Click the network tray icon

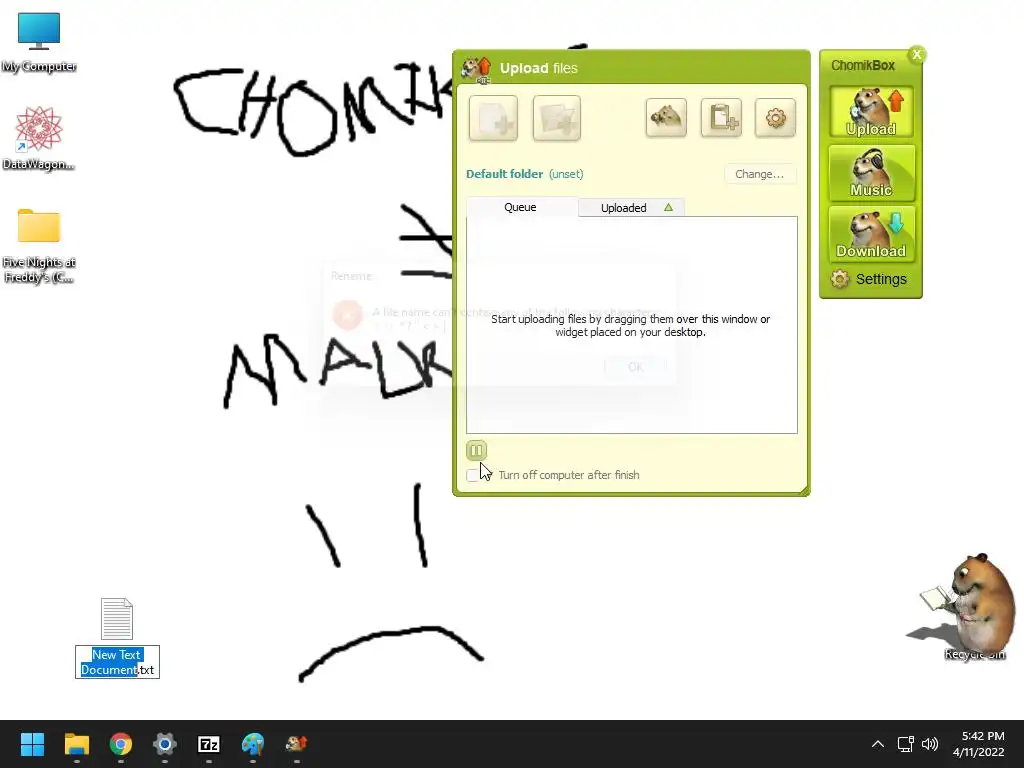[905, 744]
